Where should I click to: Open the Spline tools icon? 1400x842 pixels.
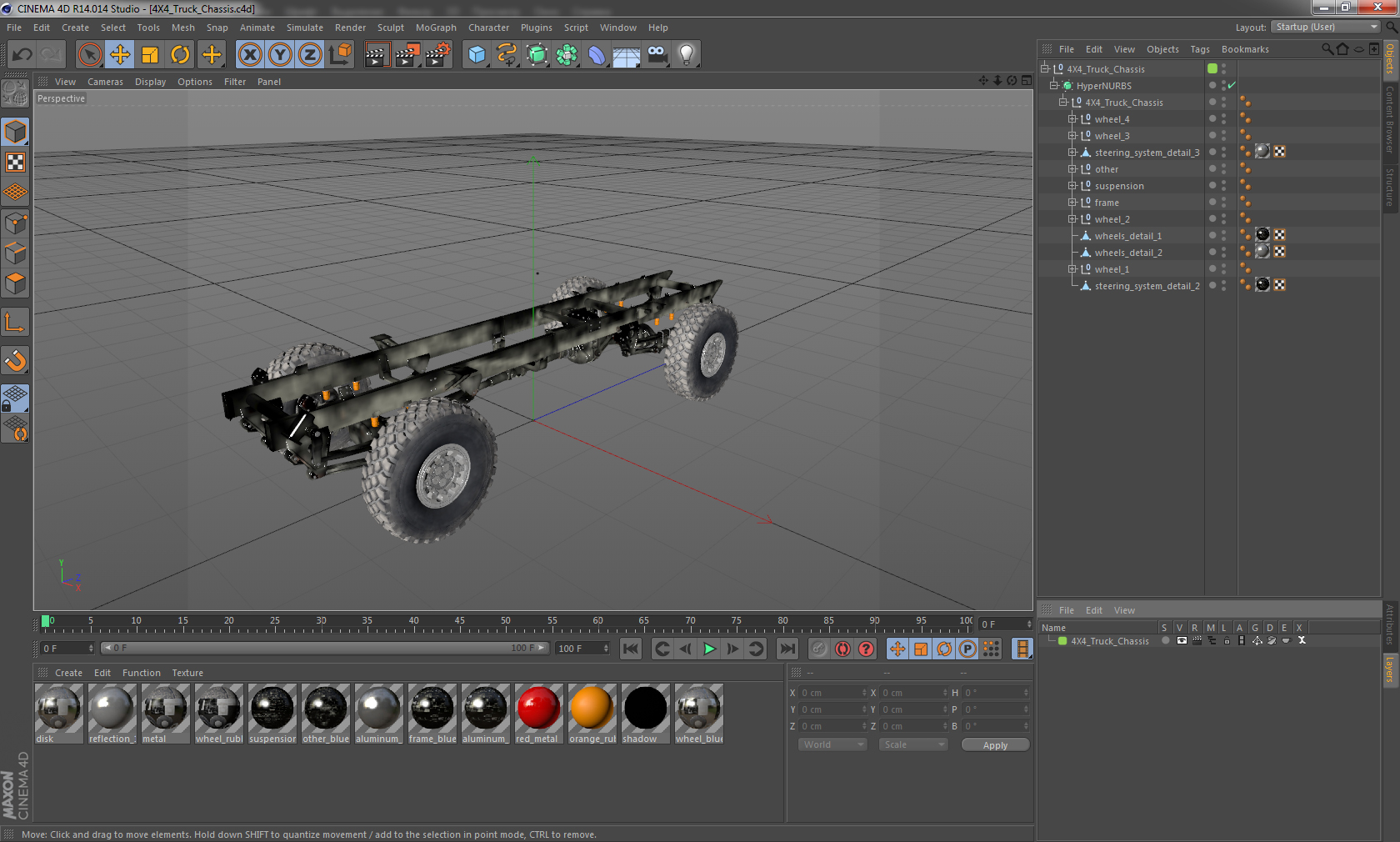coord(507,55)
